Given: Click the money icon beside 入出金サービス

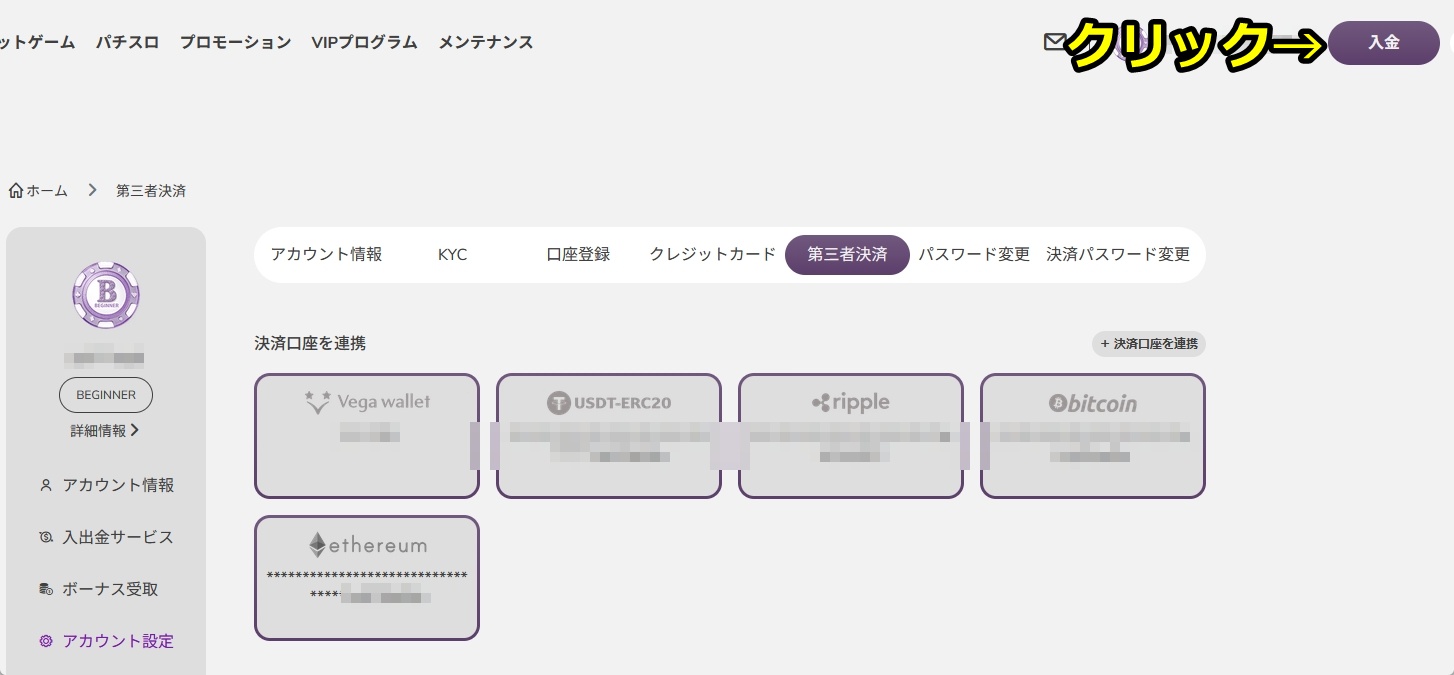Looking at the screenshot, I should [x=45, y=537].
